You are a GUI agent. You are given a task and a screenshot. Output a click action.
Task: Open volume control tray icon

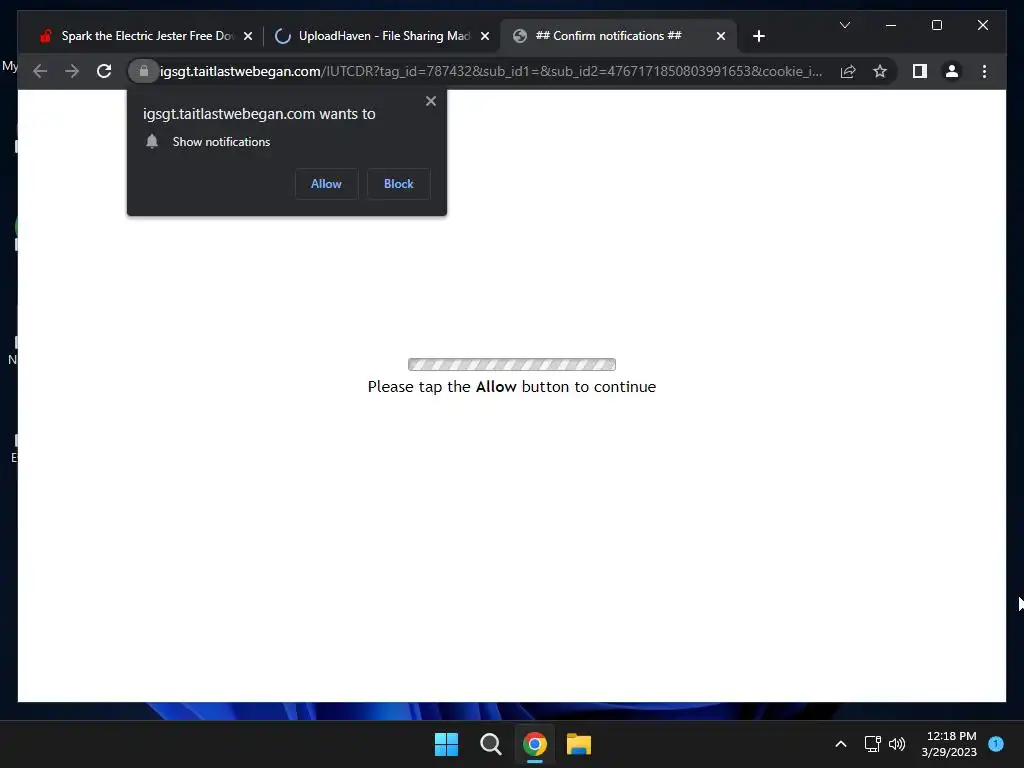[x=897, y=744]
